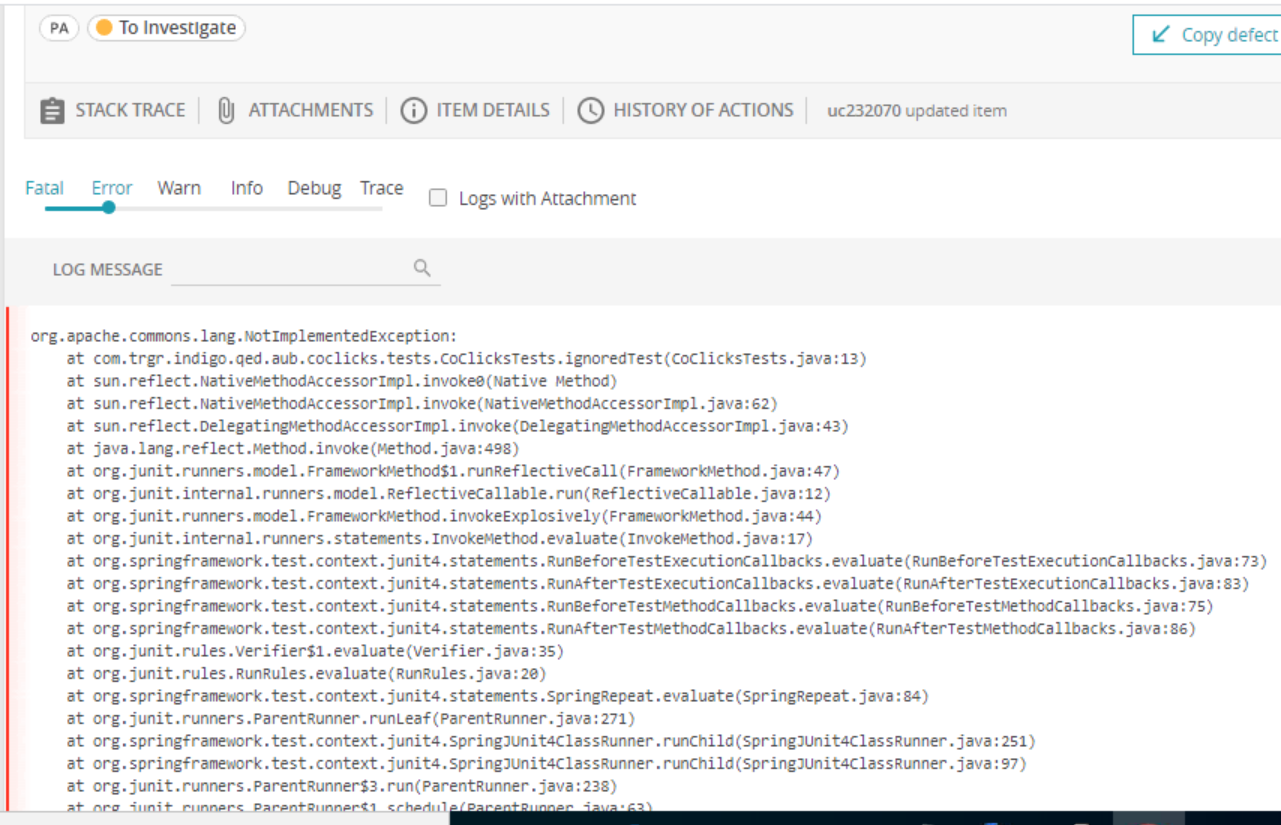This screenshot has width=1281, height=825.
Task: Click the log level slider handle
Action: point(109,208)
